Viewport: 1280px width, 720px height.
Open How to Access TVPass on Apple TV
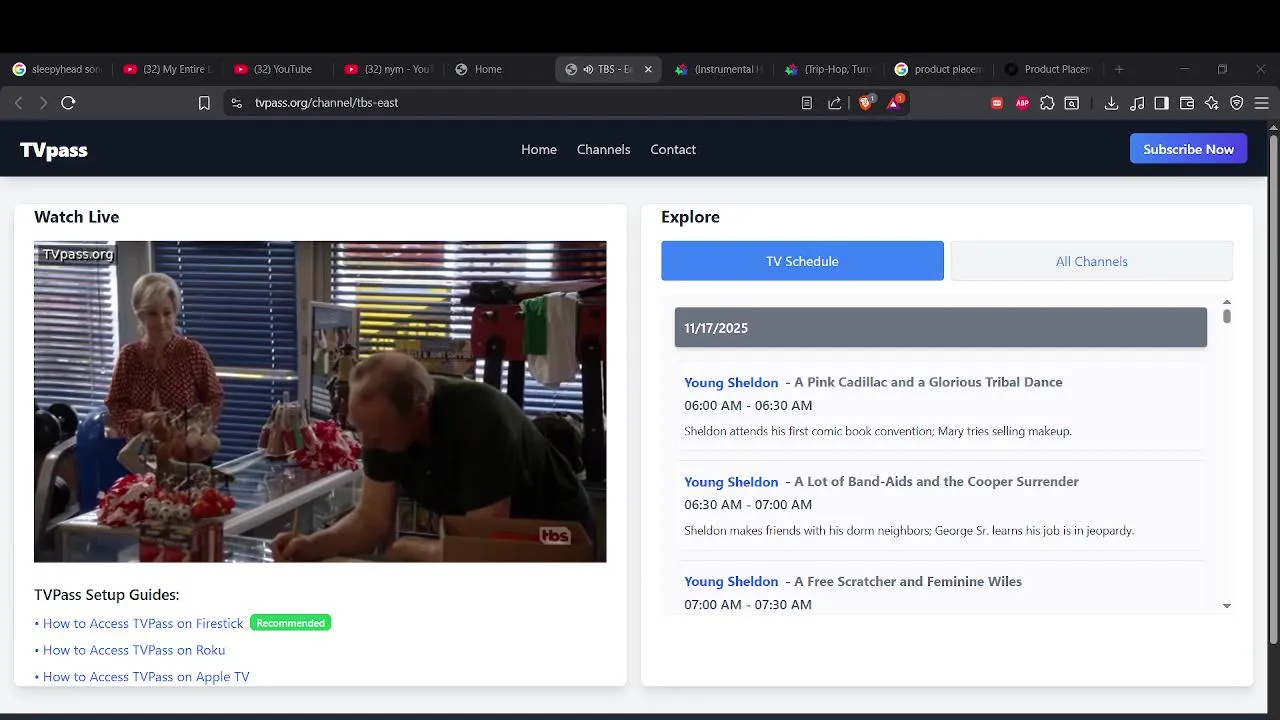pyautogui.click(x=146, y=677)
